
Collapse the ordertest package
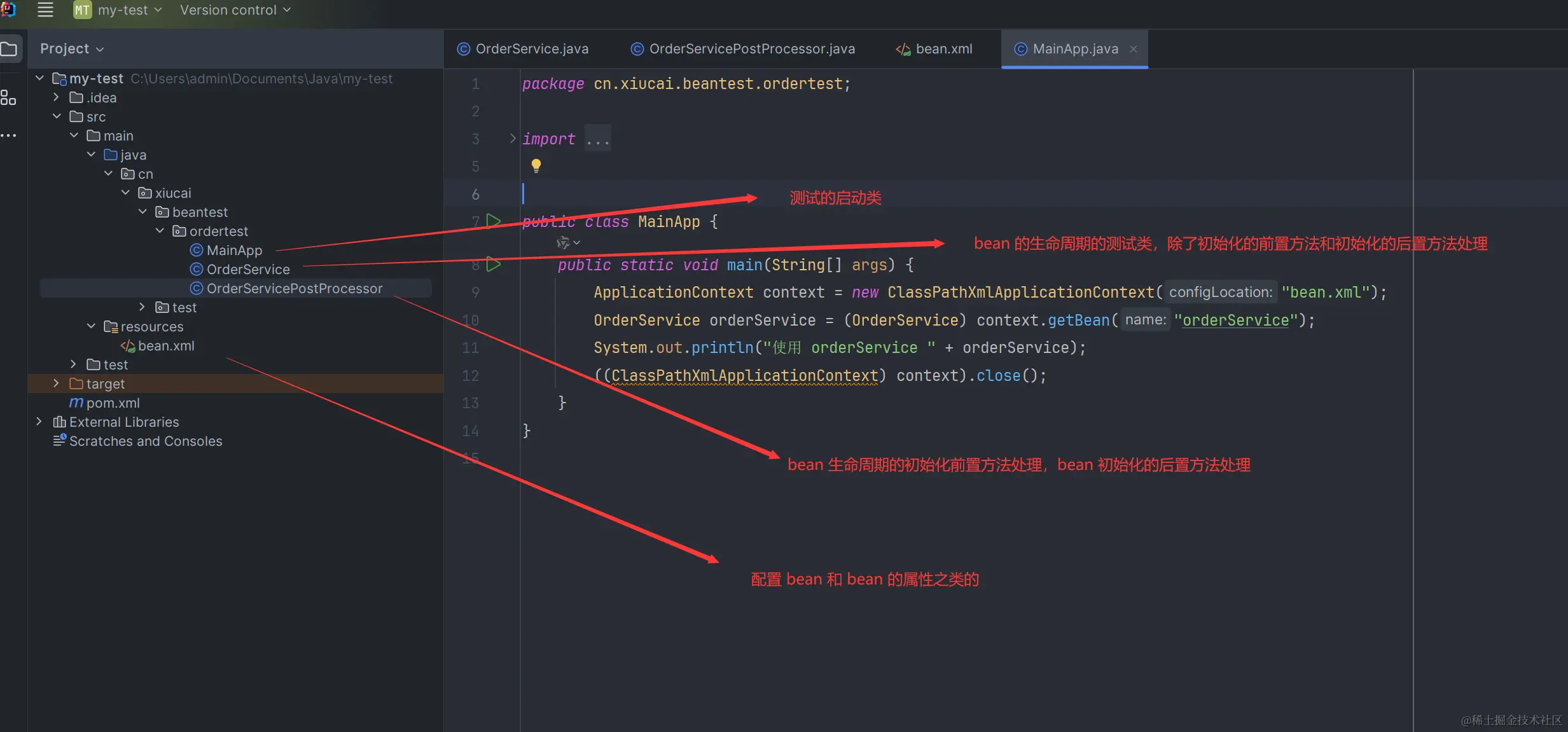[x=160, y=231]
